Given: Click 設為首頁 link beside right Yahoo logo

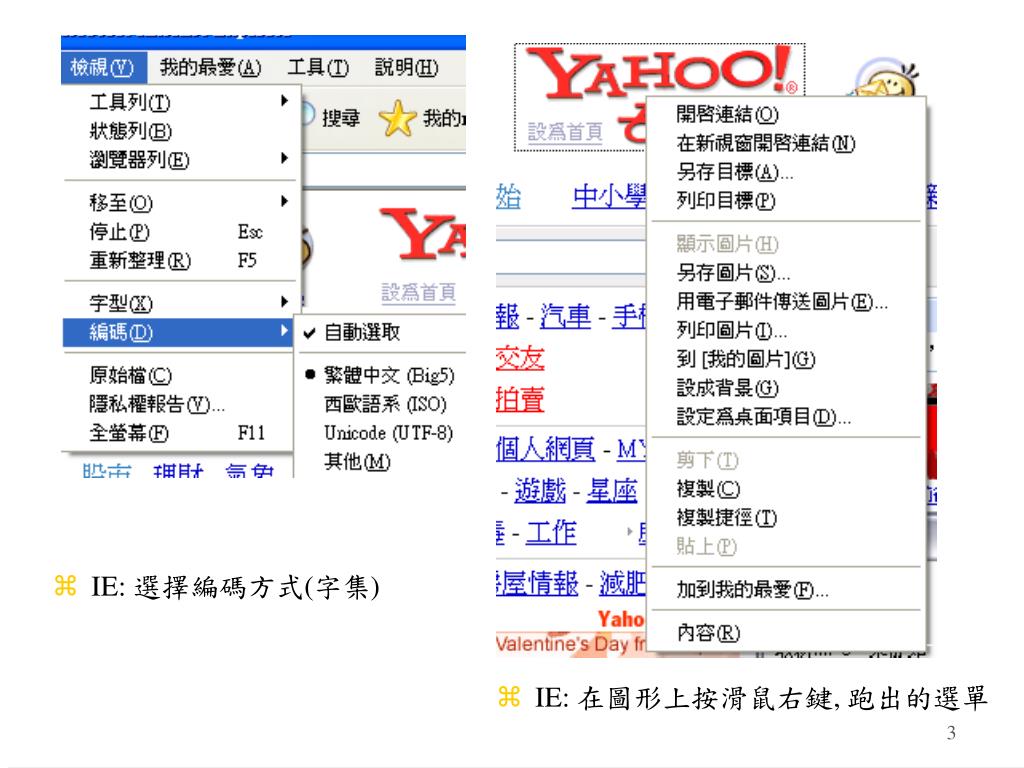Looking at the screenshot, I should click(x=565, y=131).
